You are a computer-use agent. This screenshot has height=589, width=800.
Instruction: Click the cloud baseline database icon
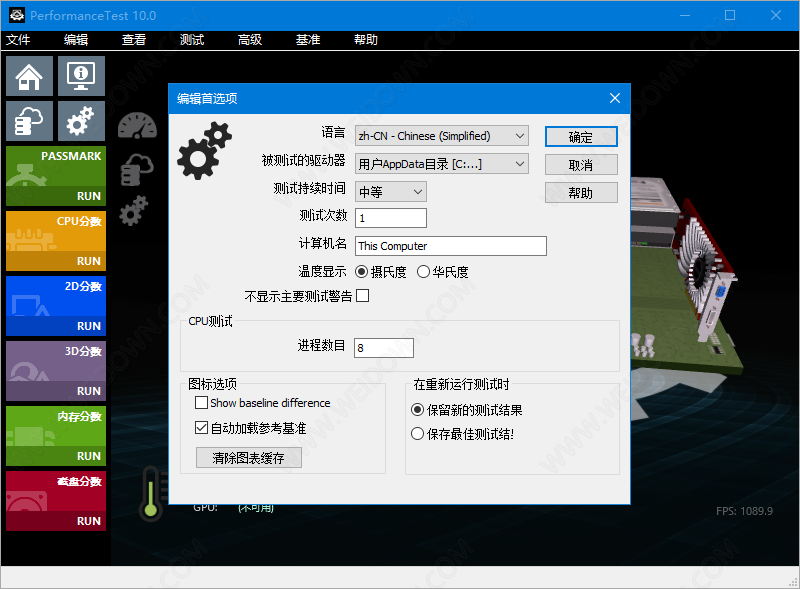pos(30,121)
